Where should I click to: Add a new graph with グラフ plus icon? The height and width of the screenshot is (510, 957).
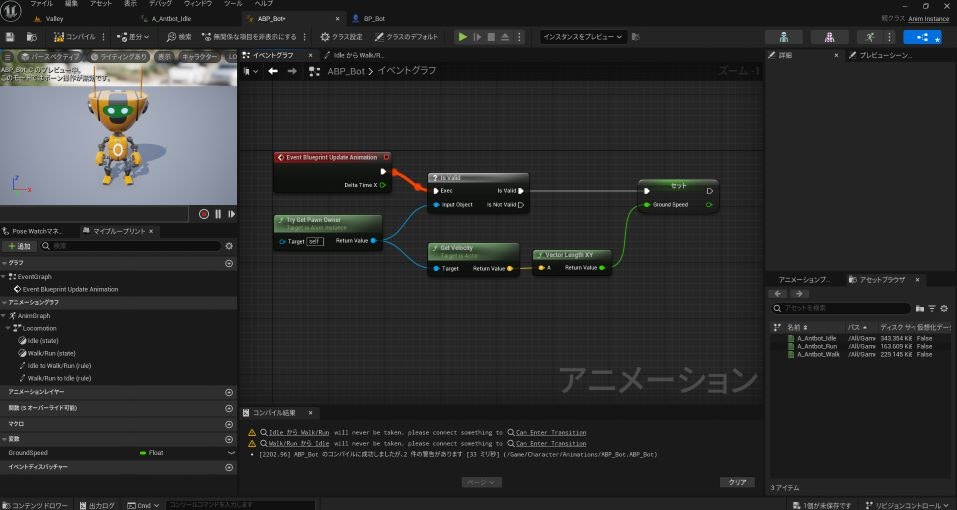(x=229, y=264)
